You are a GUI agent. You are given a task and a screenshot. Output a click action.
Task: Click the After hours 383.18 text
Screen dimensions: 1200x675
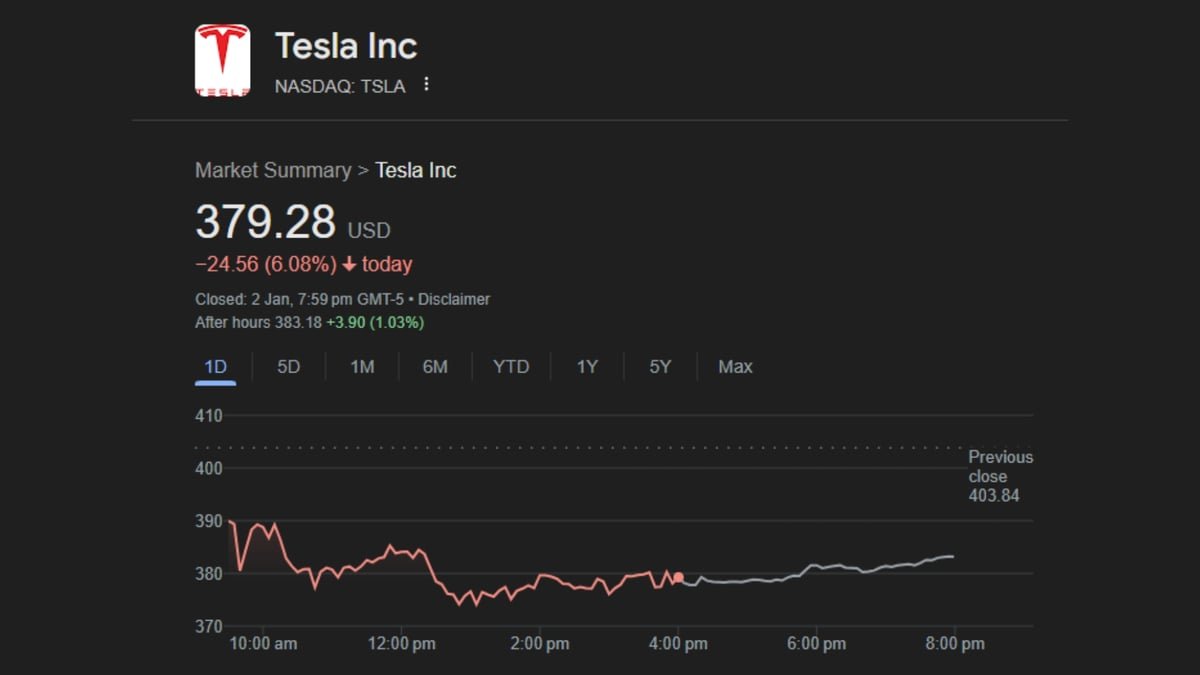258,322
